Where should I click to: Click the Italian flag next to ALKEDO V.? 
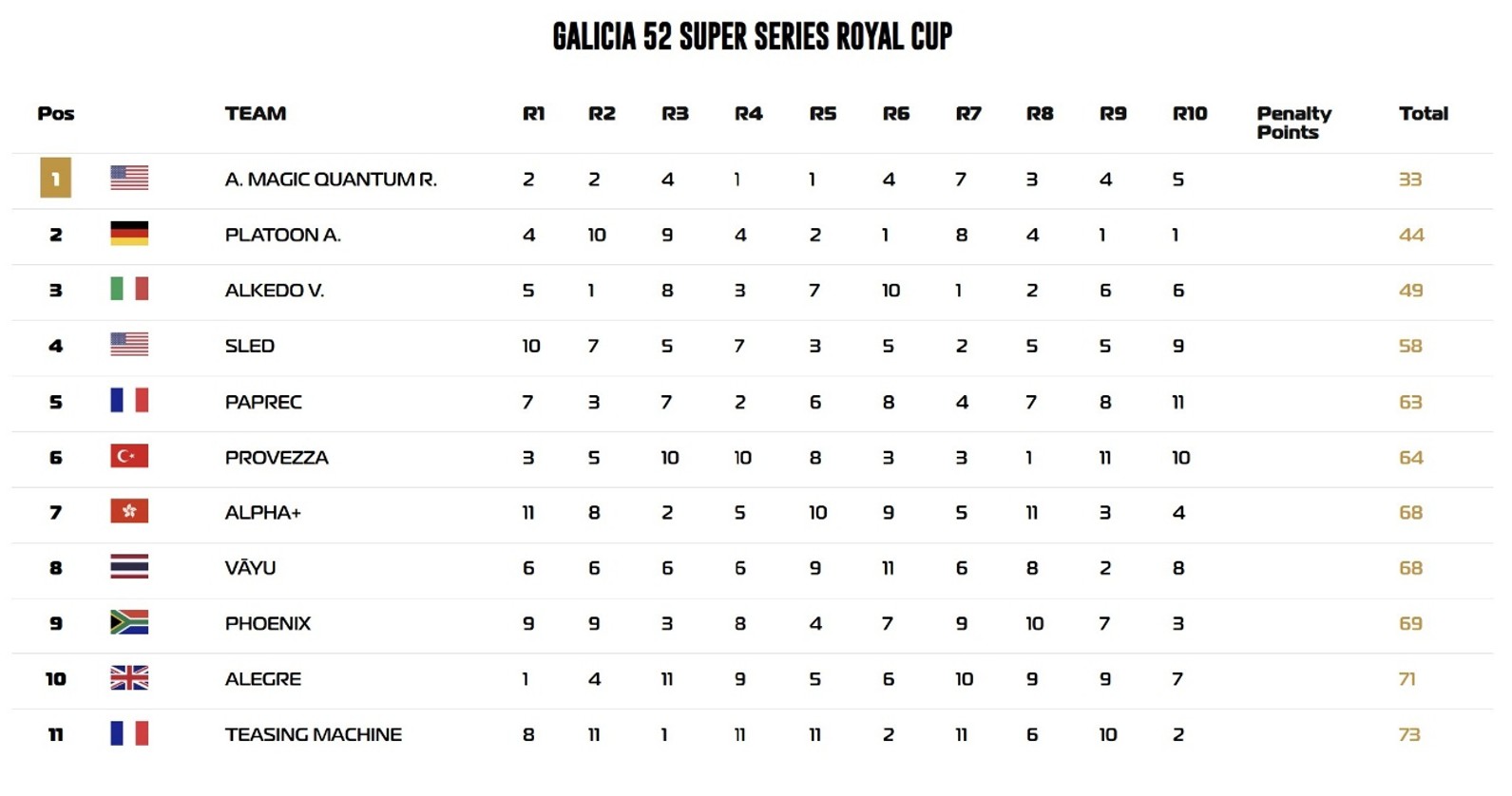129,289
